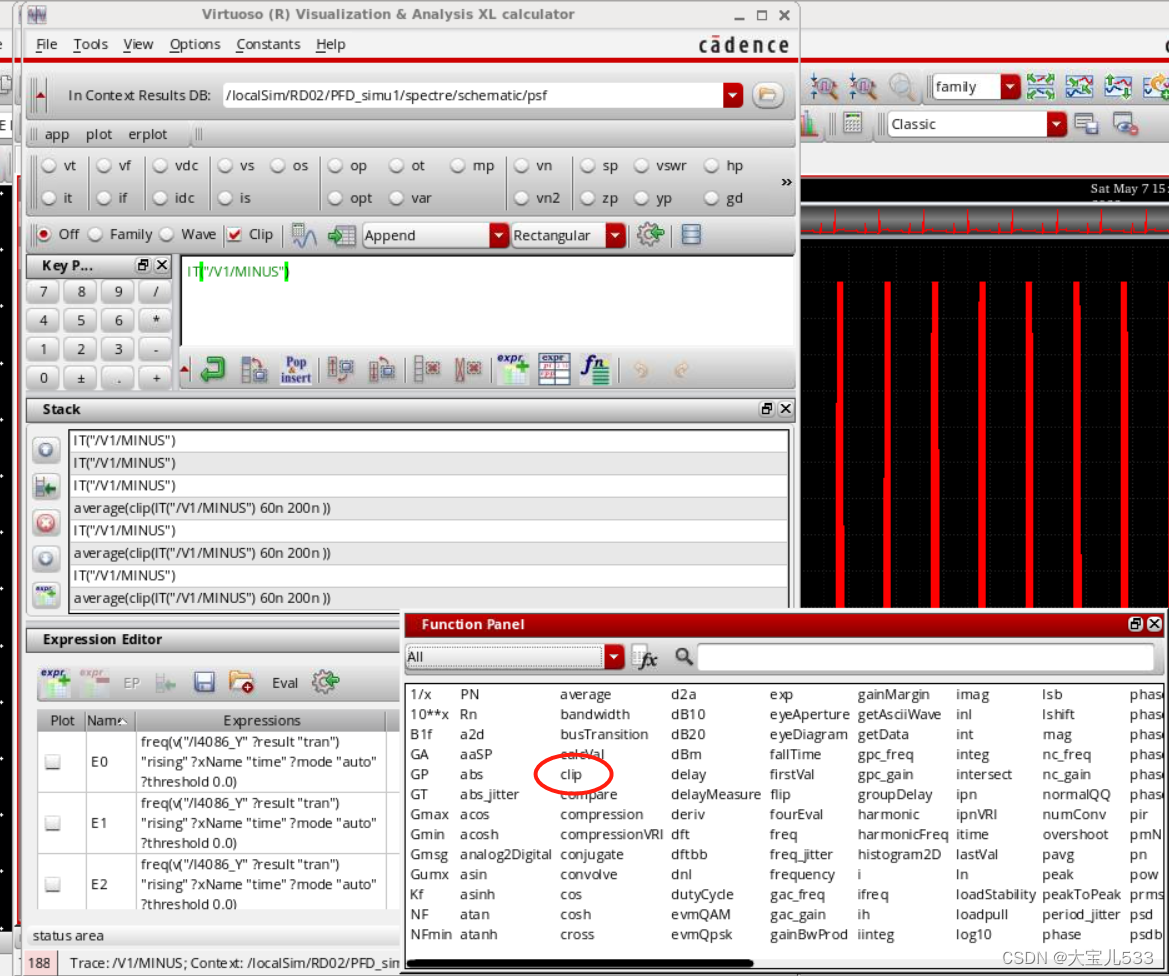This screenshot has width=1169, height=976.
Task: Click the fn function list icon
Action: coord(595,370)
